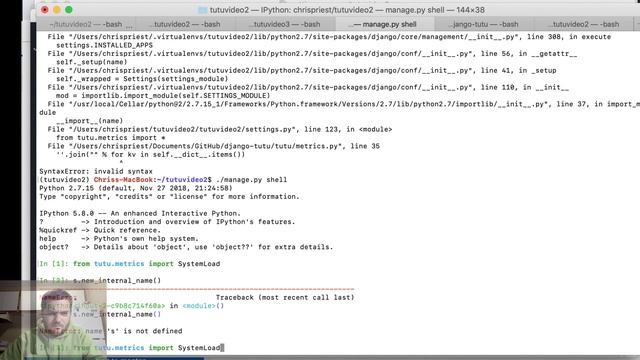Screen dimensions: 640x360
Task: Click the '%quickref -> Quick reference.' line
Action: (x=100, y=230)
